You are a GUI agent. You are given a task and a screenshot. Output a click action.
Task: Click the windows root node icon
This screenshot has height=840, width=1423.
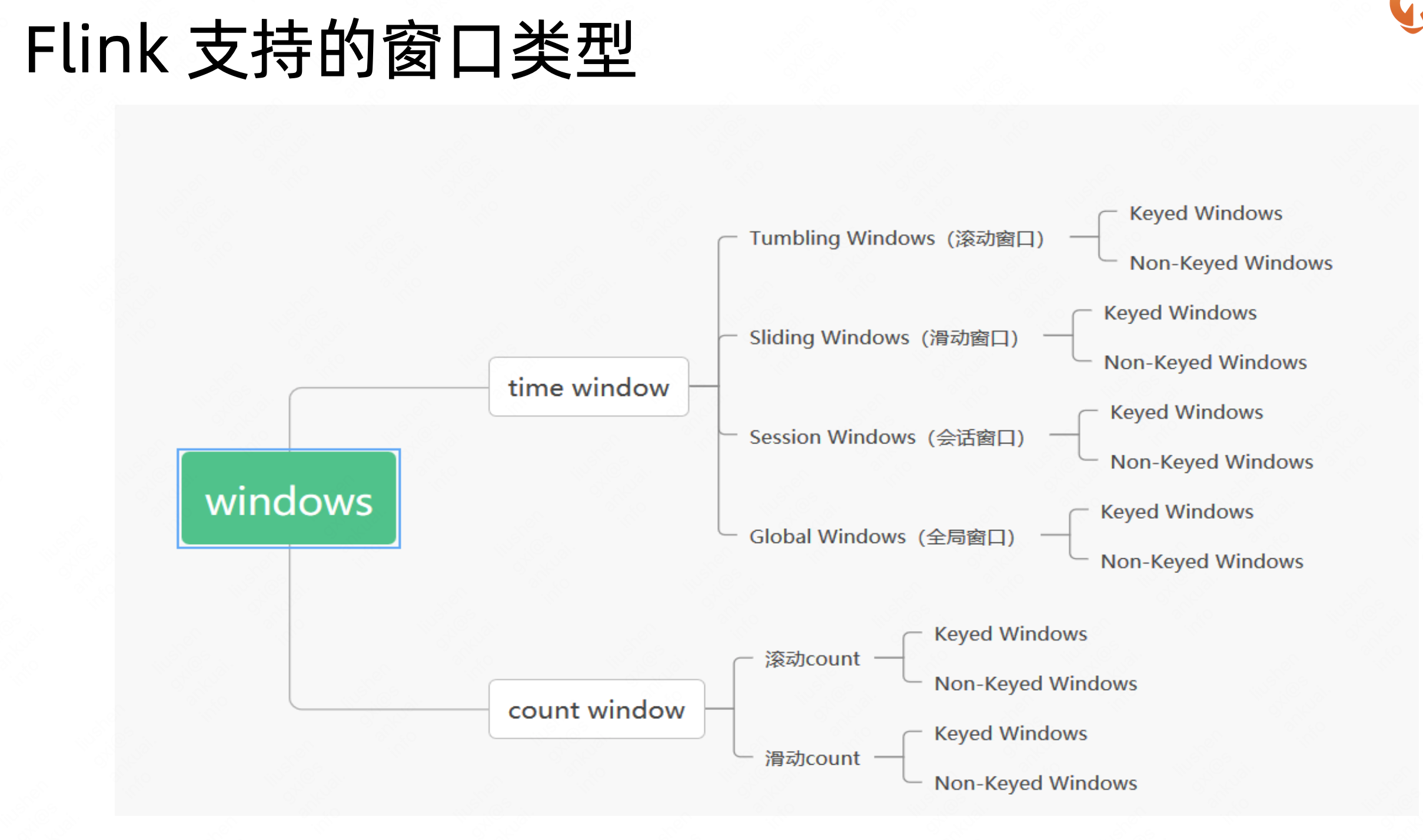click(x=289, y=499)
